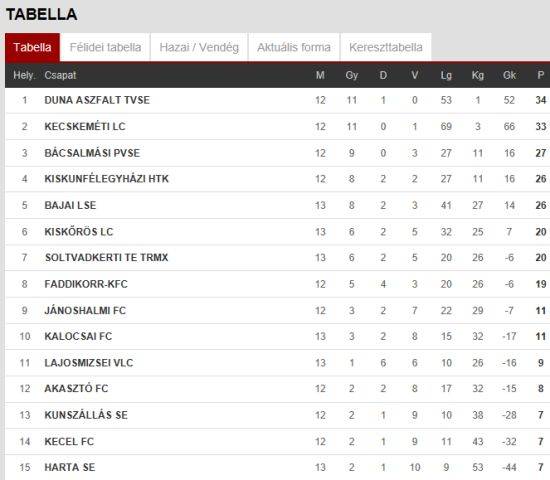
Task: Select JÁNOSHALMI FC team name
Action: pyautogui.click(x=85, y=311)
